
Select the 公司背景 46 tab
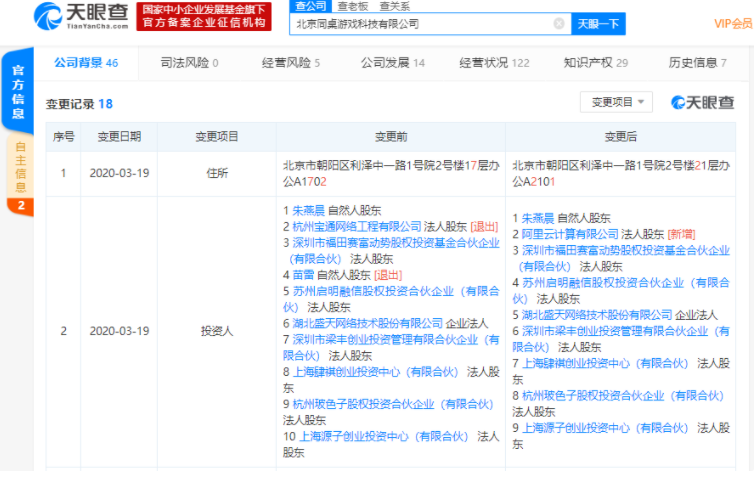click(x=86, y=63)
